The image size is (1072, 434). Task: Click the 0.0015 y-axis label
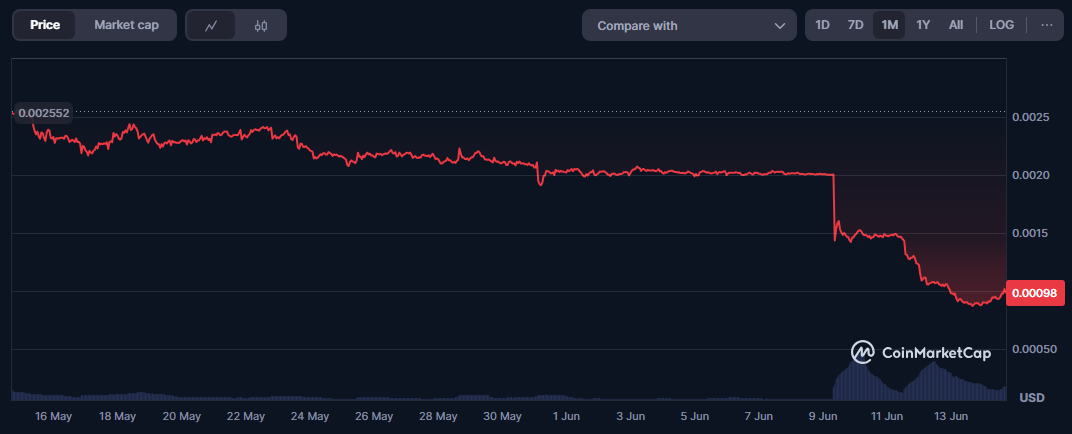tap(1030, 234)
